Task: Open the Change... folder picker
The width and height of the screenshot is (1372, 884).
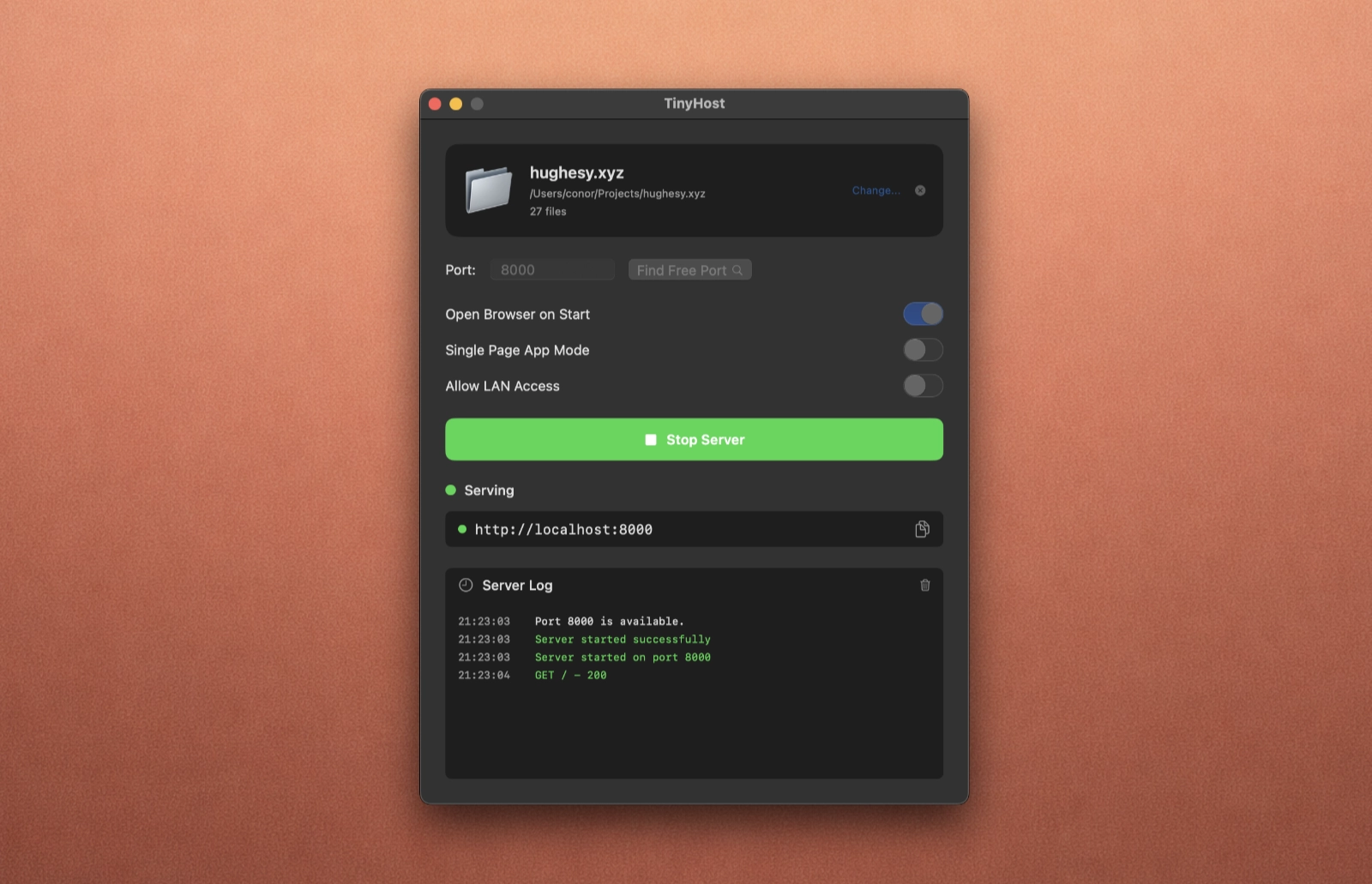Action: (876, 190)
